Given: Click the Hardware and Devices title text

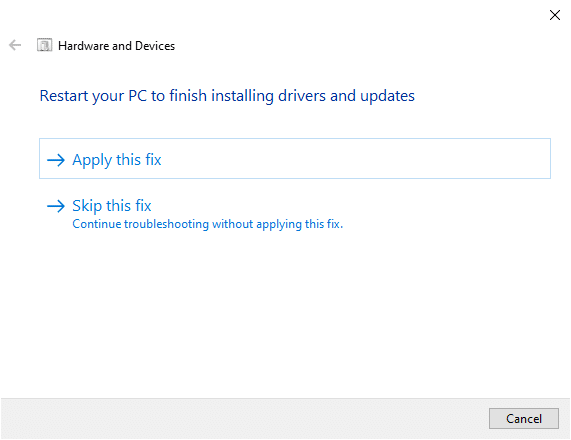Looking at the screenshot, I should 117,46.
